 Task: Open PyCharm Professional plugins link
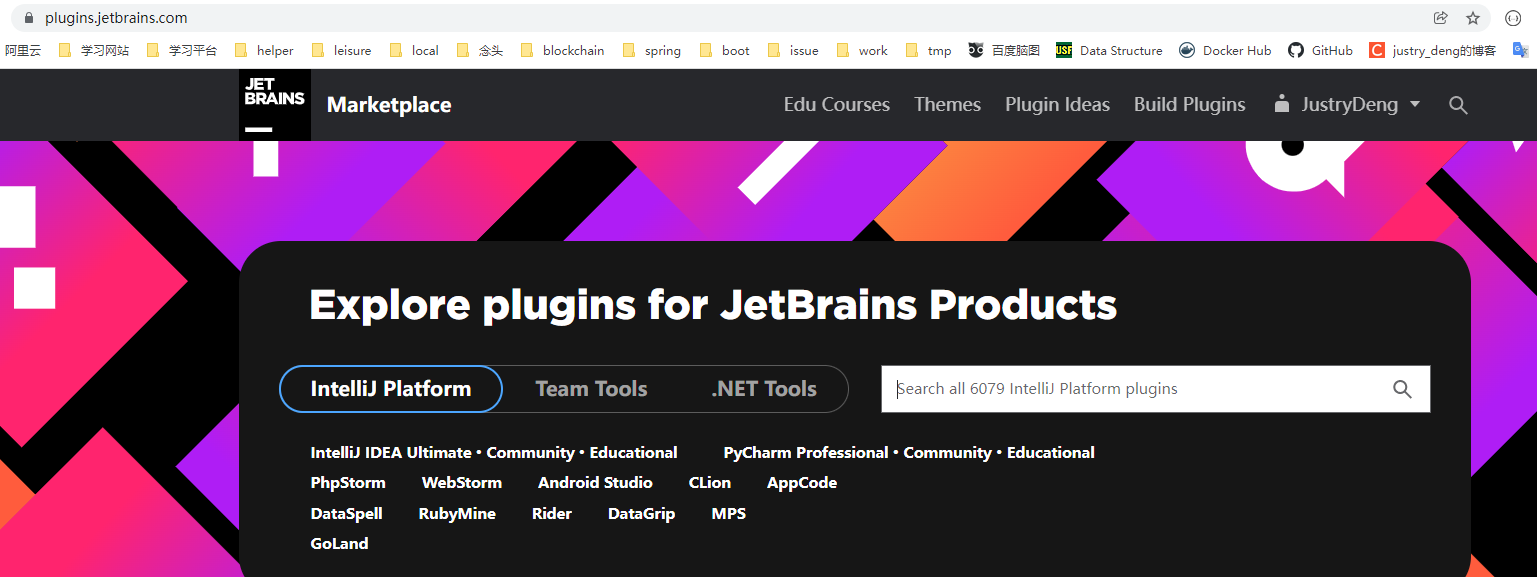(806, 453)
